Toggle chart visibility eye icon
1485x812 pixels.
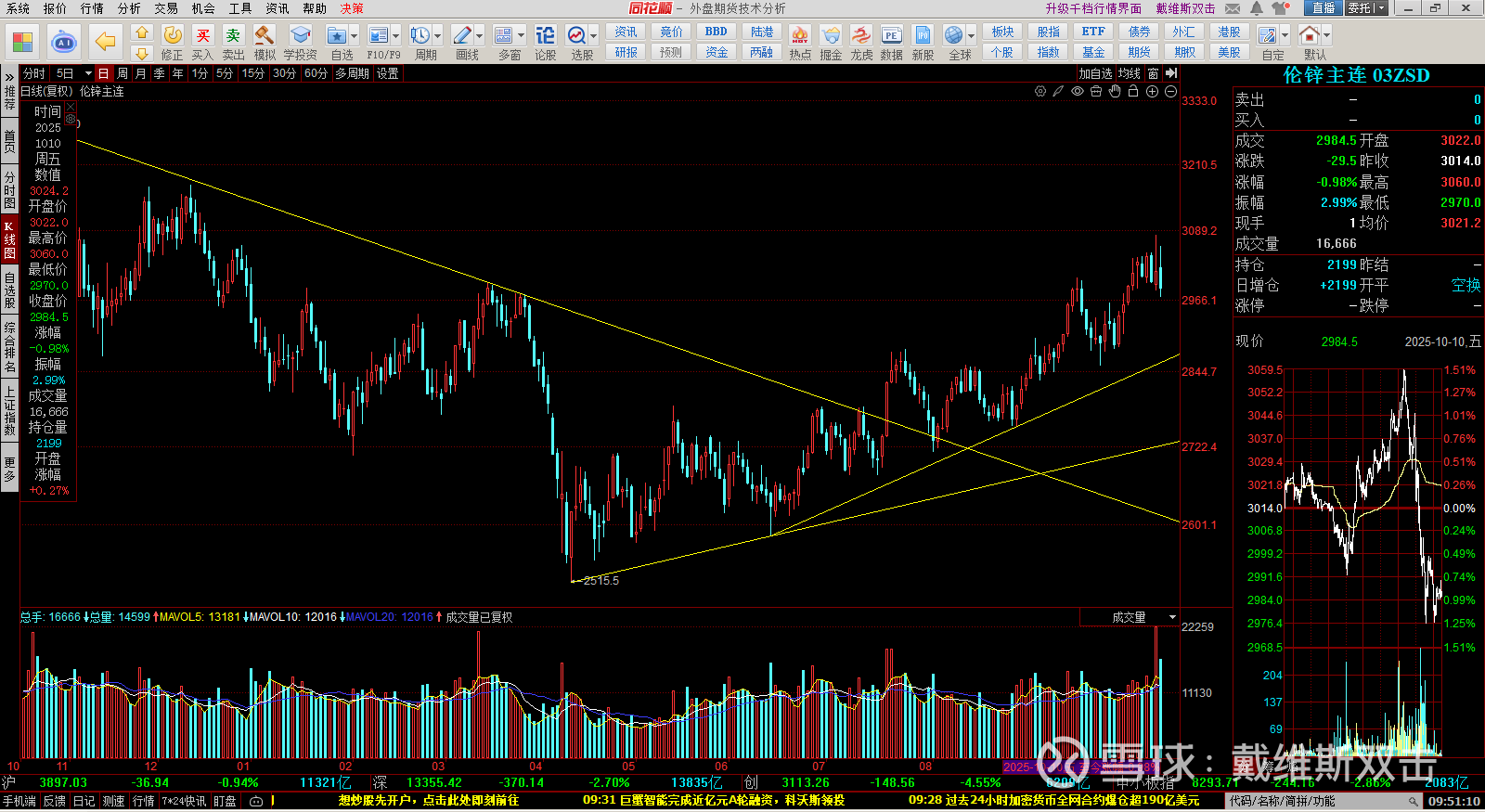pyautogui.click(x=1078, y=91)
